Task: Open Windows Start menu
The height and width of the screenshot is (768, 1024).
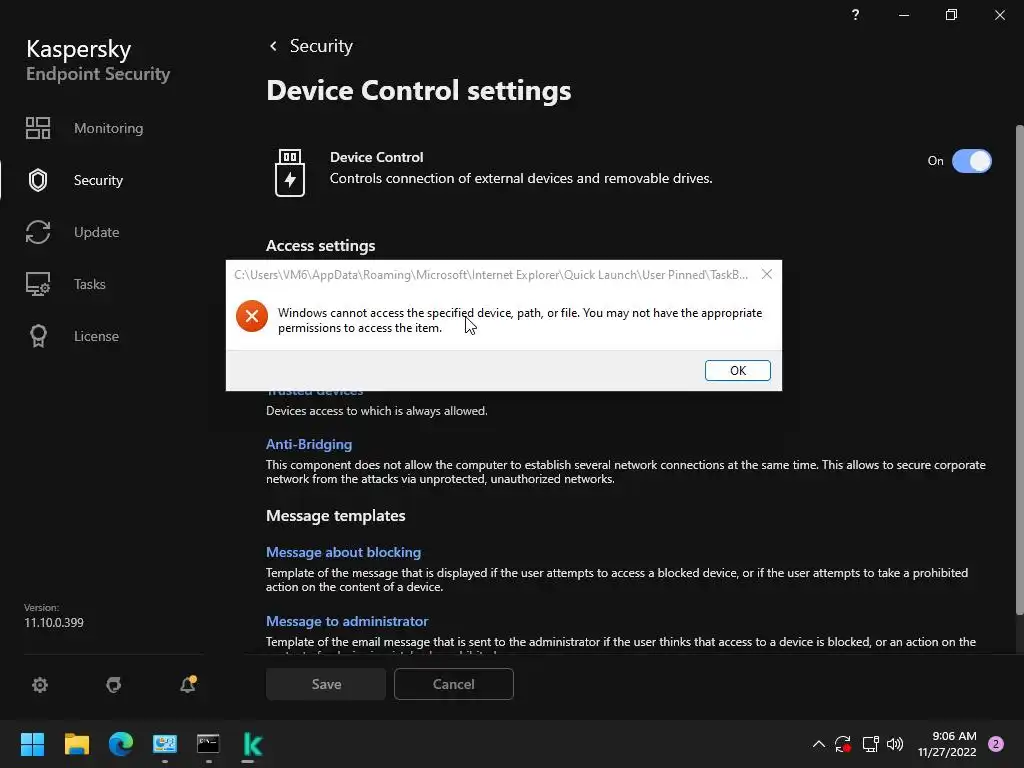Action: [x=32, y=744]
